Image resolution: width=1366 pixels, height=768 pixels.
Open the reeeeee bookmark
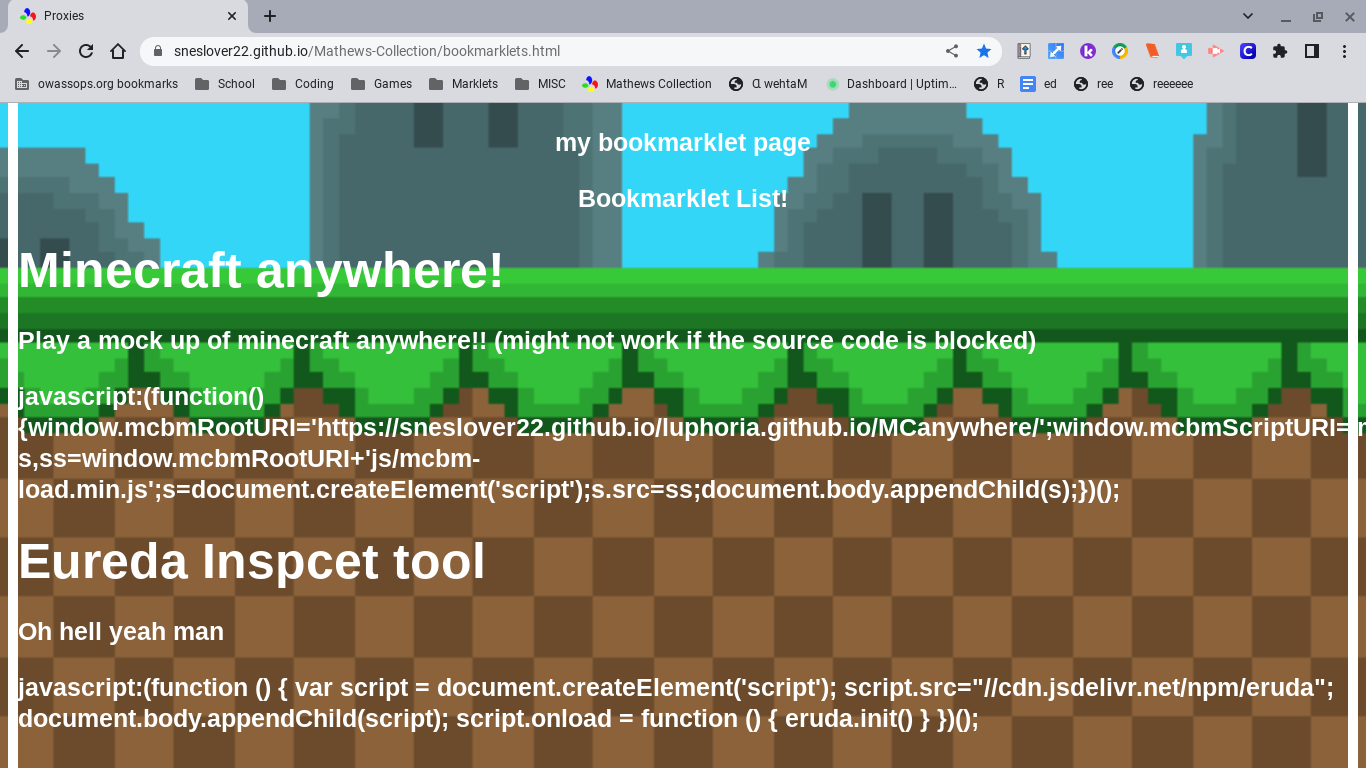tap(1161, 84)
